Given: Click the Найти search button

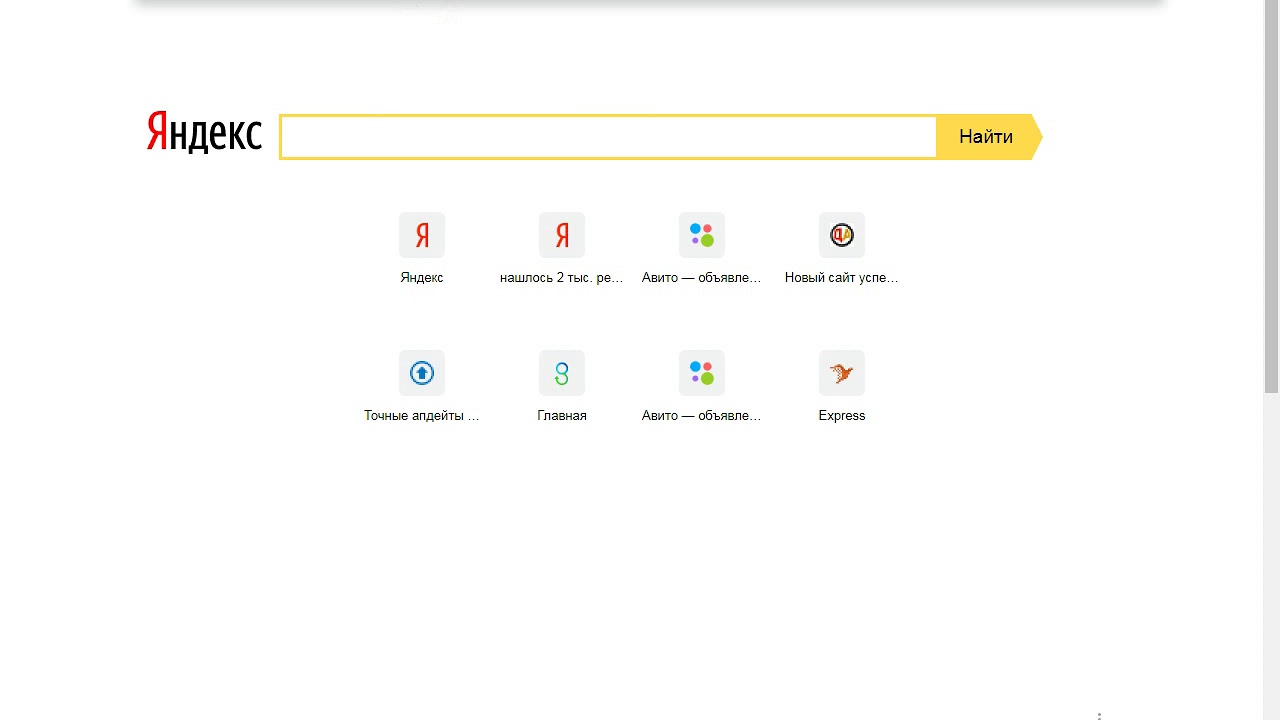Looking at the screenshot, I should pyautogui.click(x=989, y=137).
